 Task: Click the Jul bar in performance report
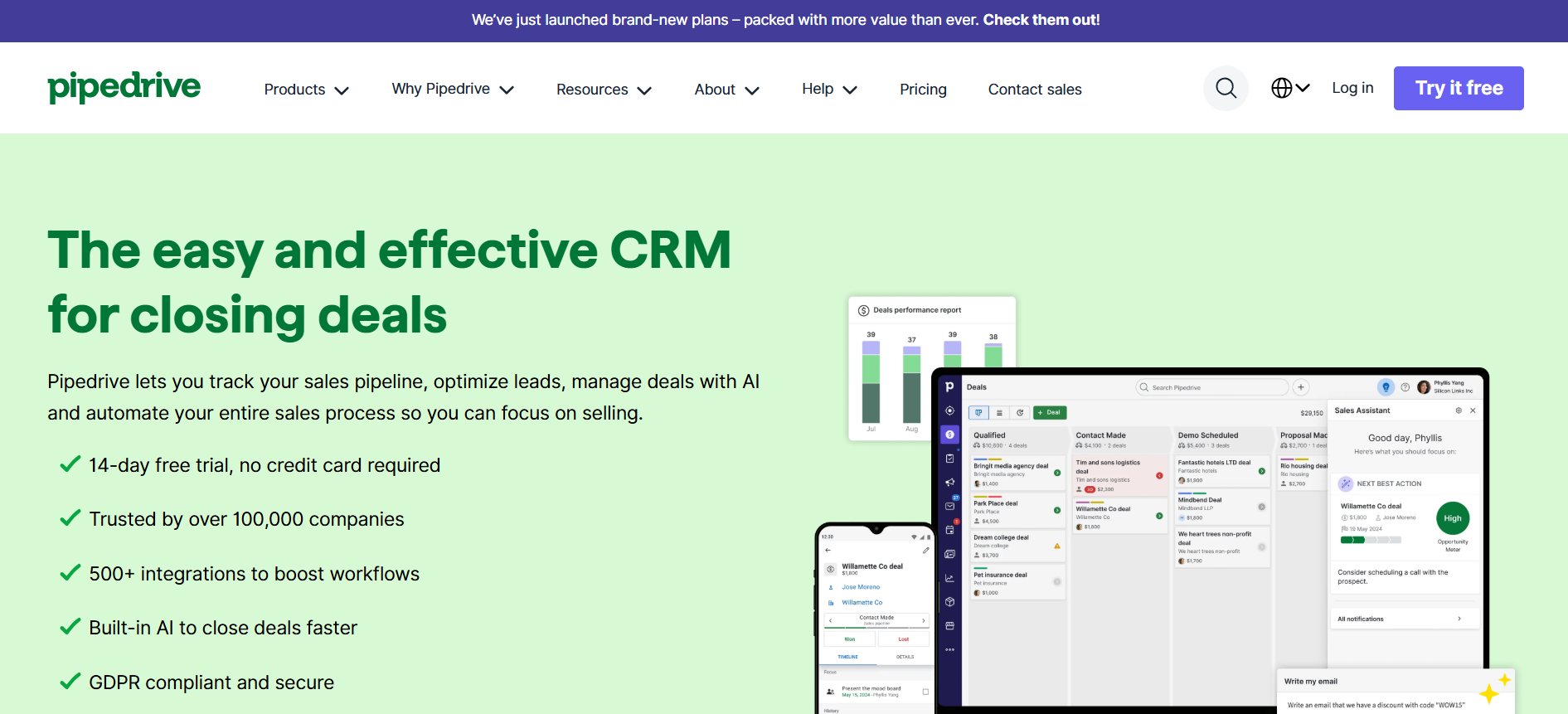(x=871, y=381)
